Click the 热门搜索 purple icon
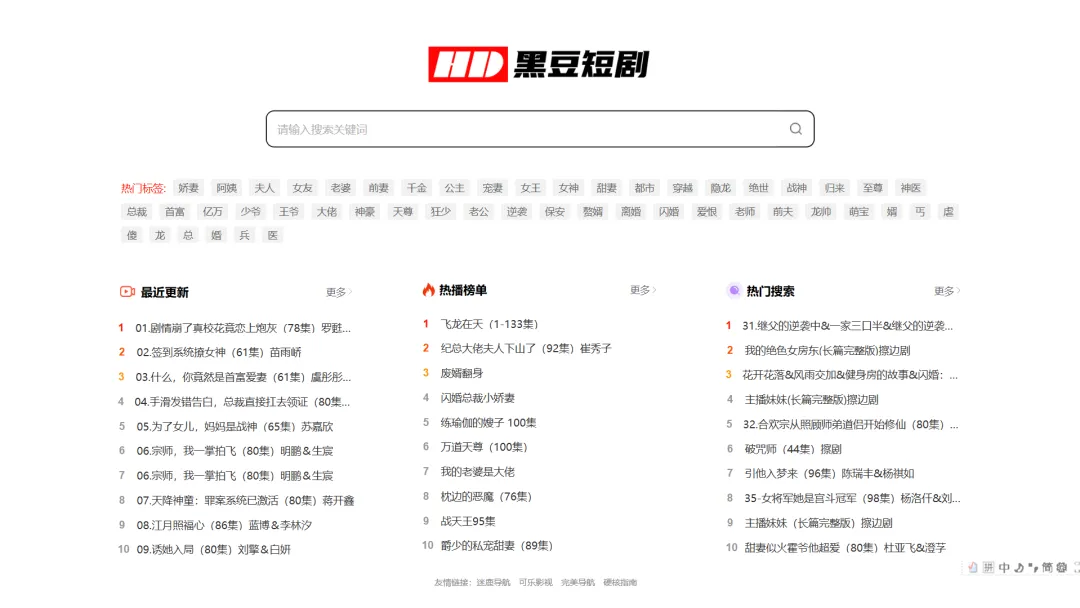 pos(734,291)
